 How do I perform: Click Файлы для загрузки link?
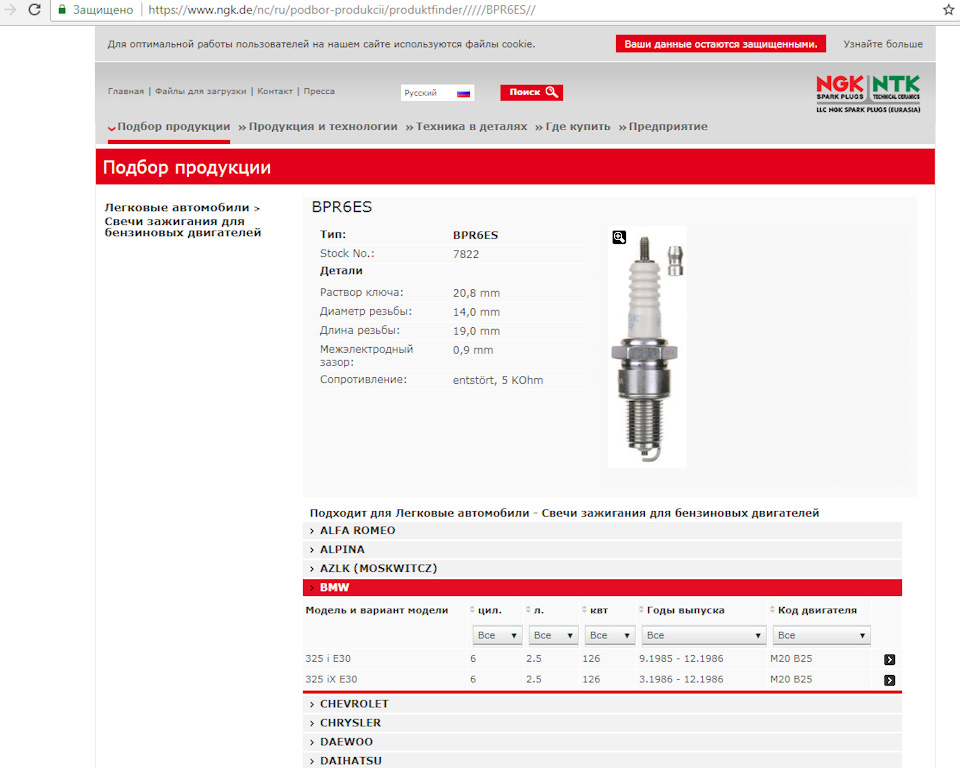click(x=201, y=91)
